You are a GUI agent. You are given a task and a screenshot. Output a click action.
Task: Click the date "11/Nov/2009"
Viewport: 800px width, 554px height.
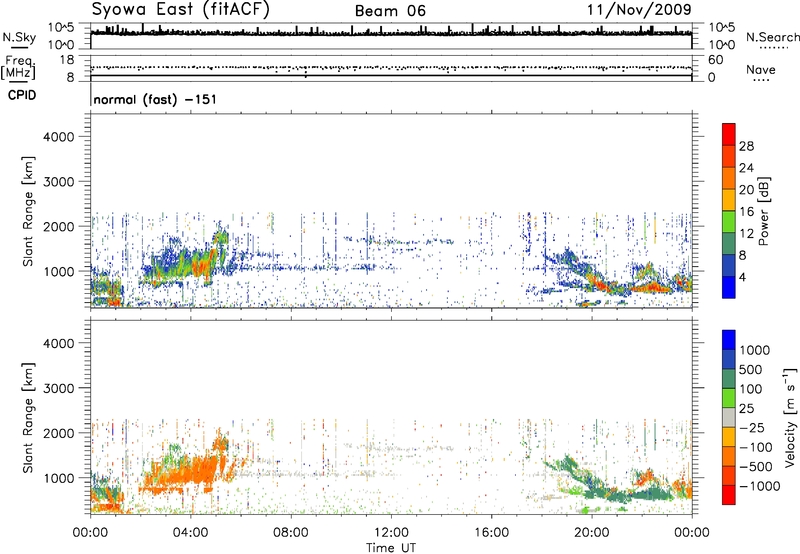[639, 9]
